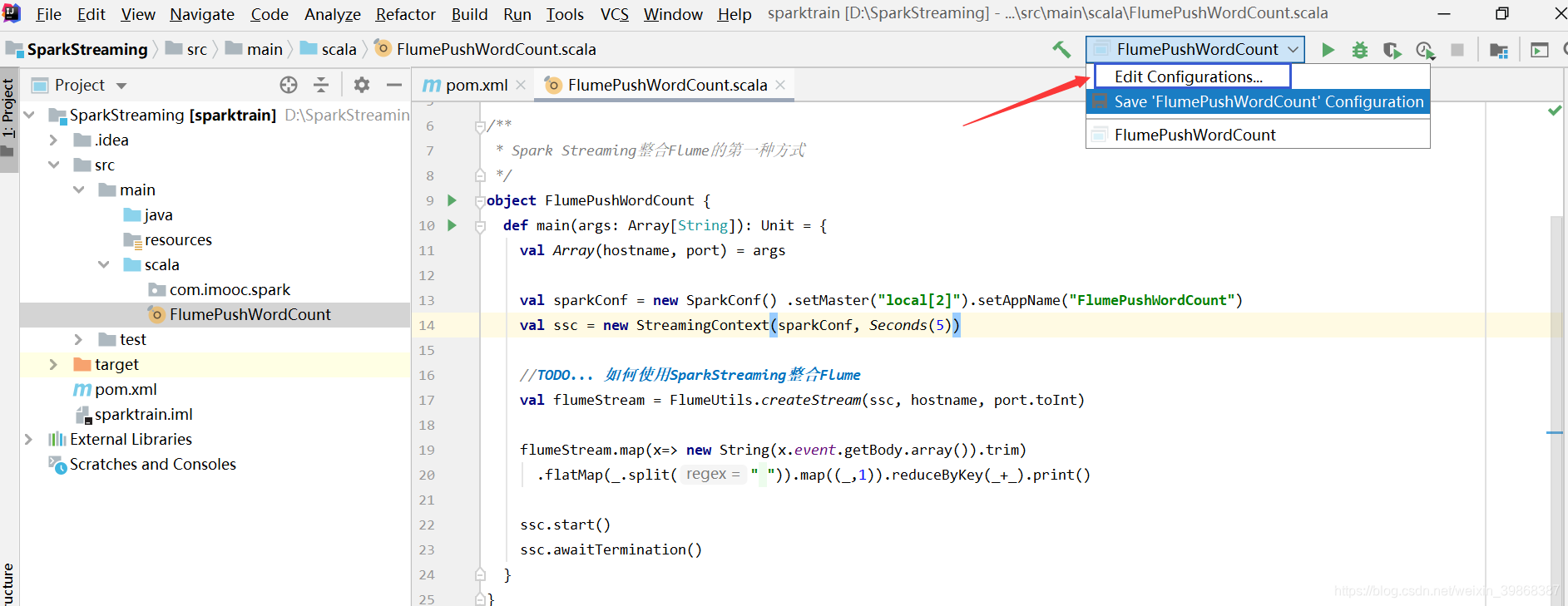Open the Project view dropdown arrow
This screenshot has width=1568, height=606.
pos(121,86)
